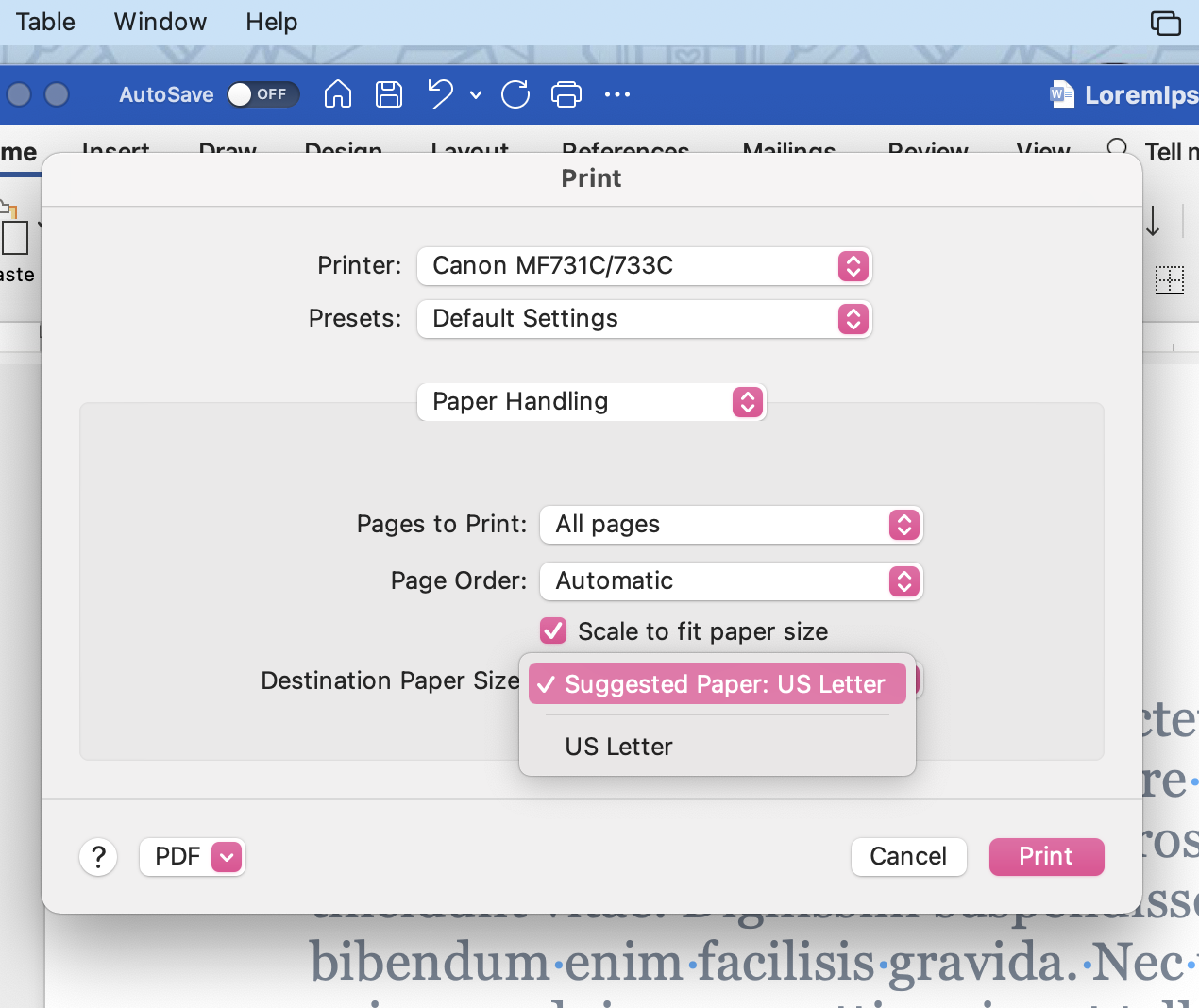This screenshot has width=1199, height=1008.
Task: Click the Cancel button
Action: [908, 856]
